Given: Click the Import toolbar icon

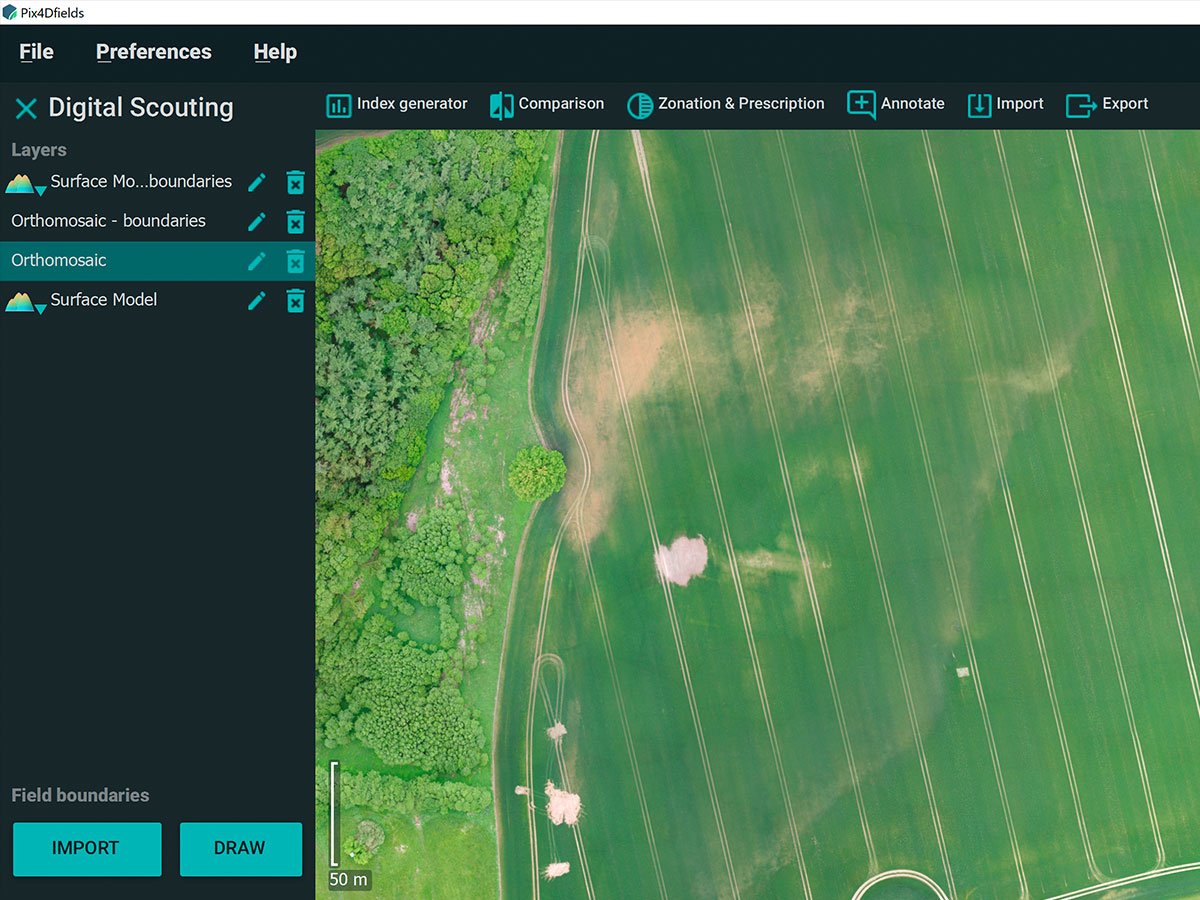Looking at the screenshot, I should point(979,104).
